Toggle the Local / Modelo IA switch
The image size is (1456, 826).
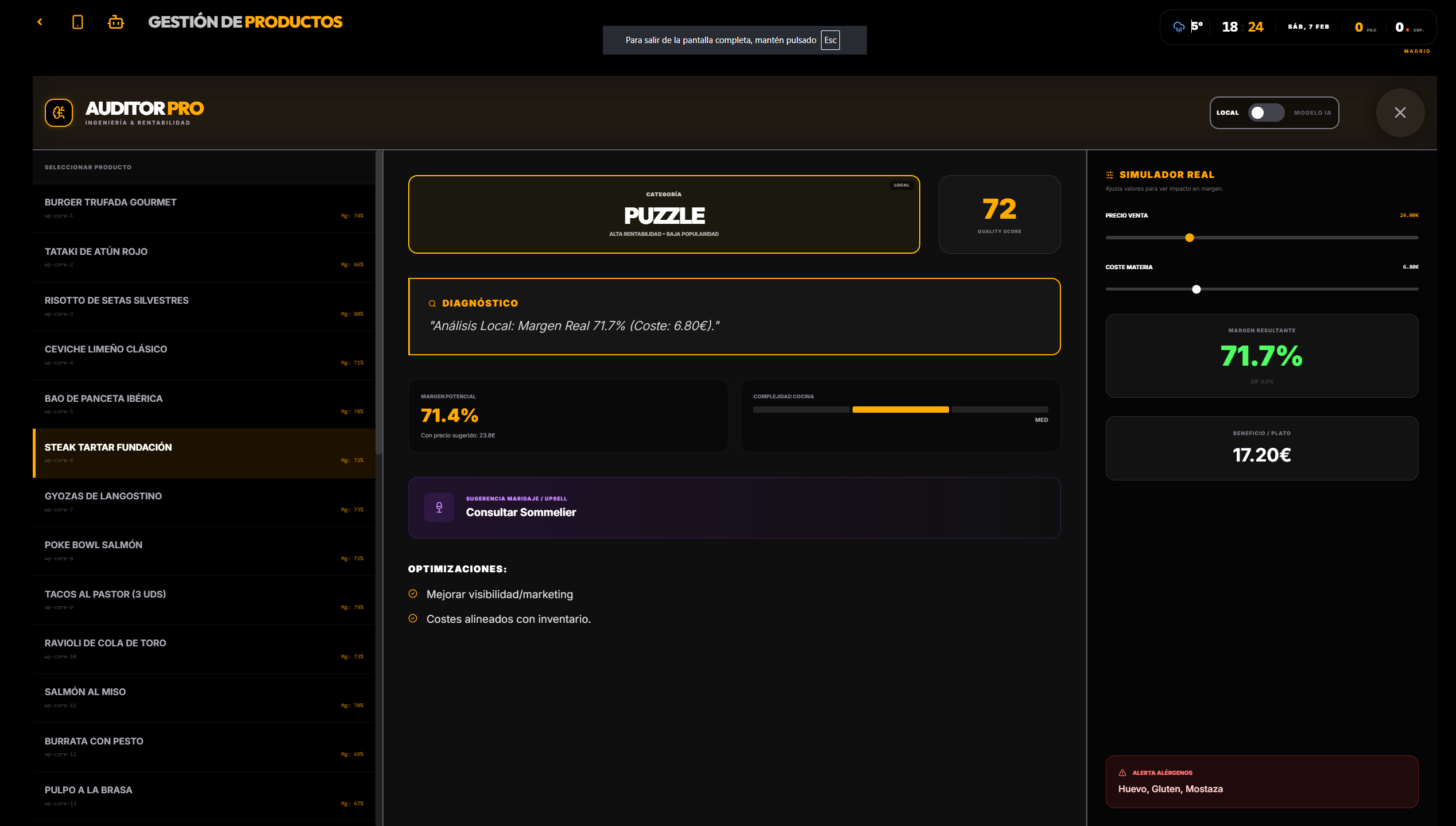click(x=1265, y=113)
